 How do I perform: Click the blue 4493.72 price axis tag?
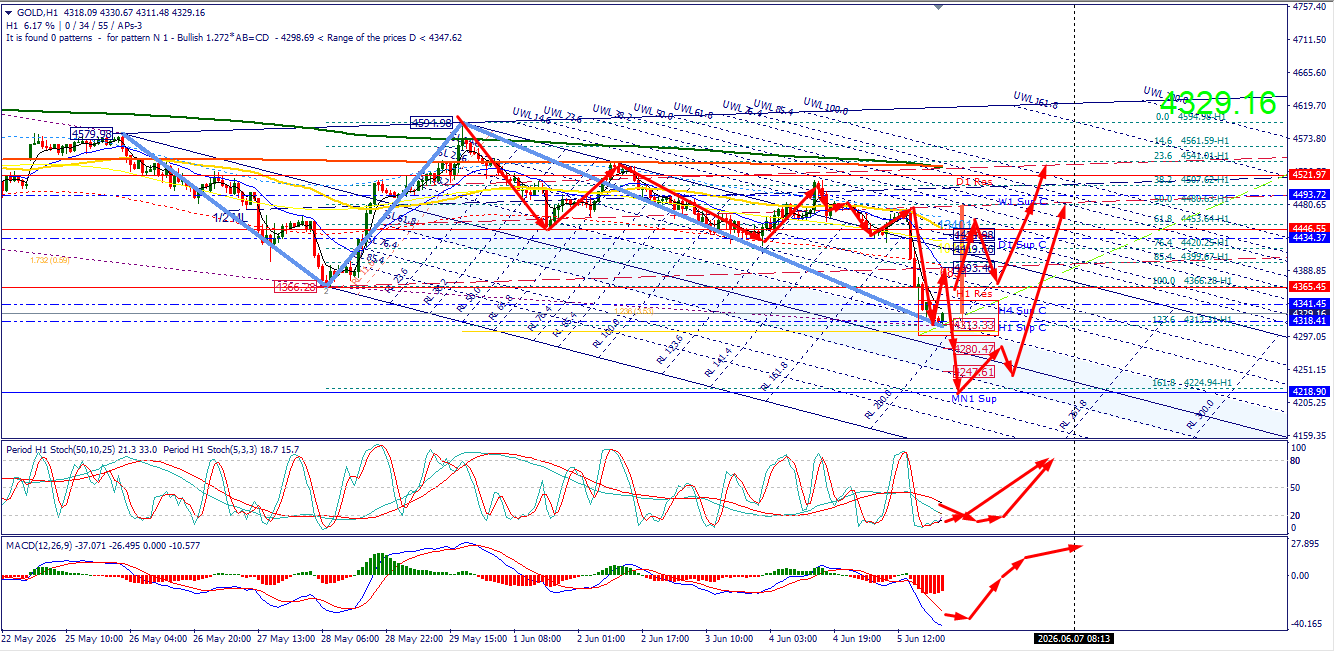(x=1309, y=194)
